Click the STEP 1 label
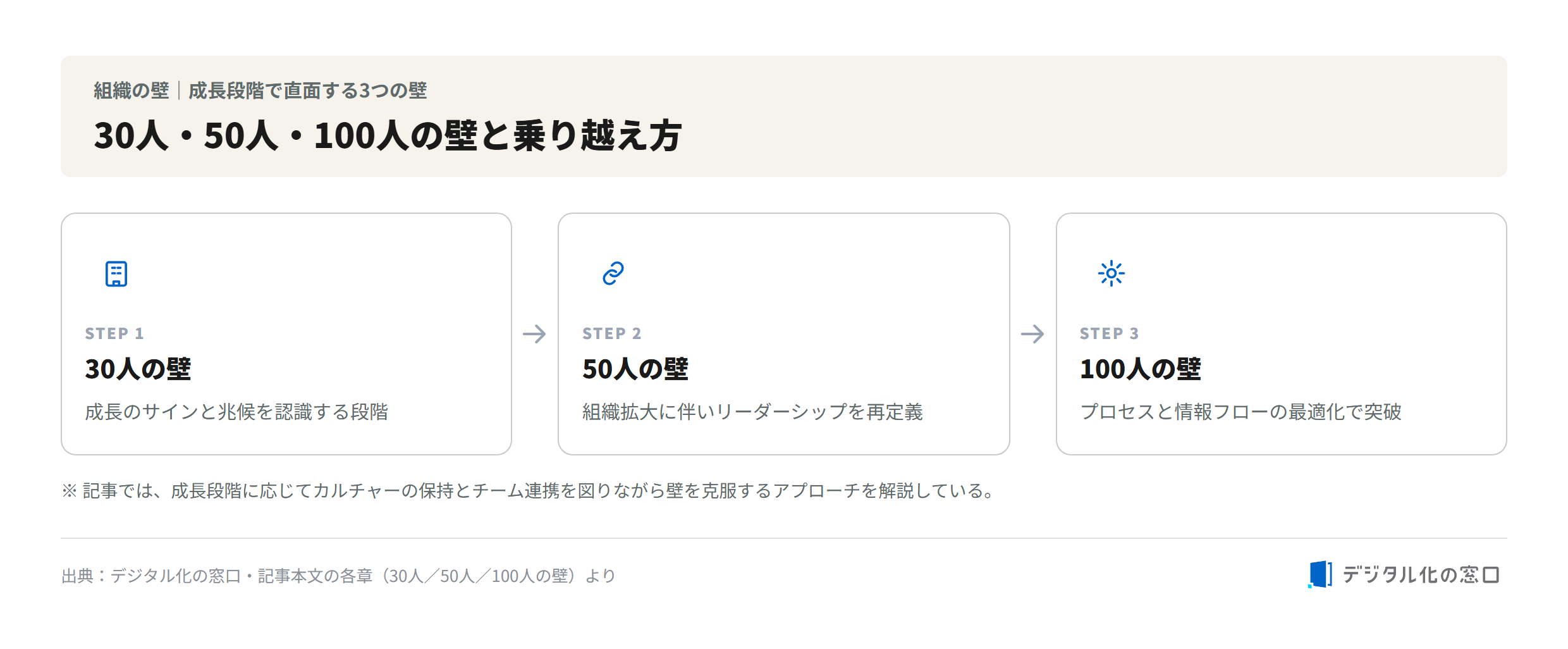This screenshot has width=1568, height=649. 114,333
